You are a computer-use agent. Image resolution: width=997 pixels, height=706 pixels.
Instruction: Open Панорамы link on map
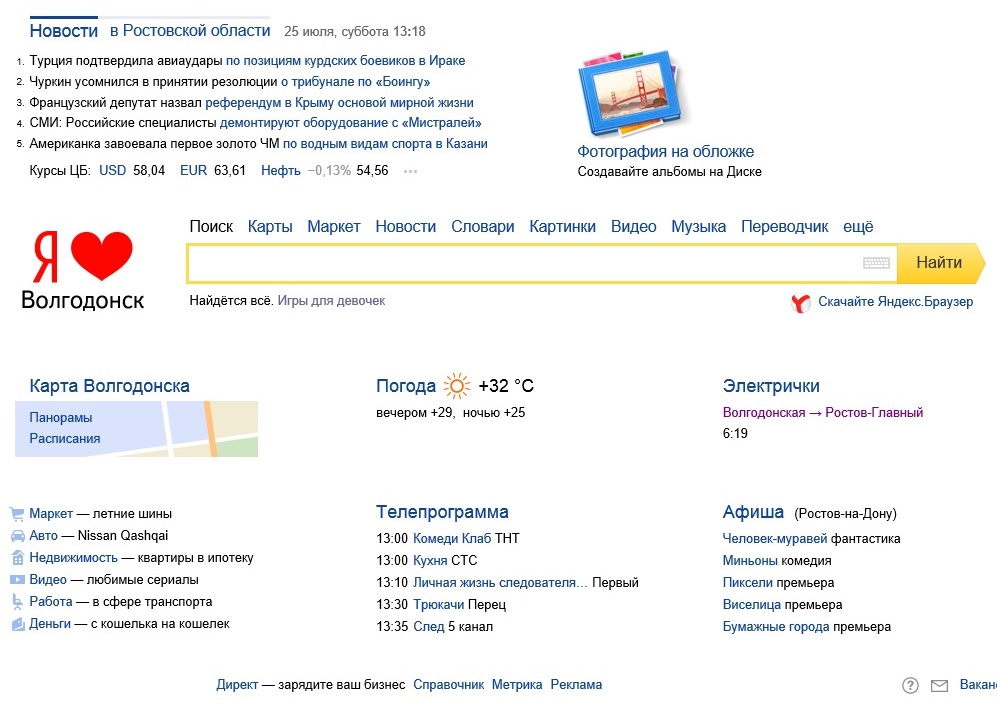point(60,418)
